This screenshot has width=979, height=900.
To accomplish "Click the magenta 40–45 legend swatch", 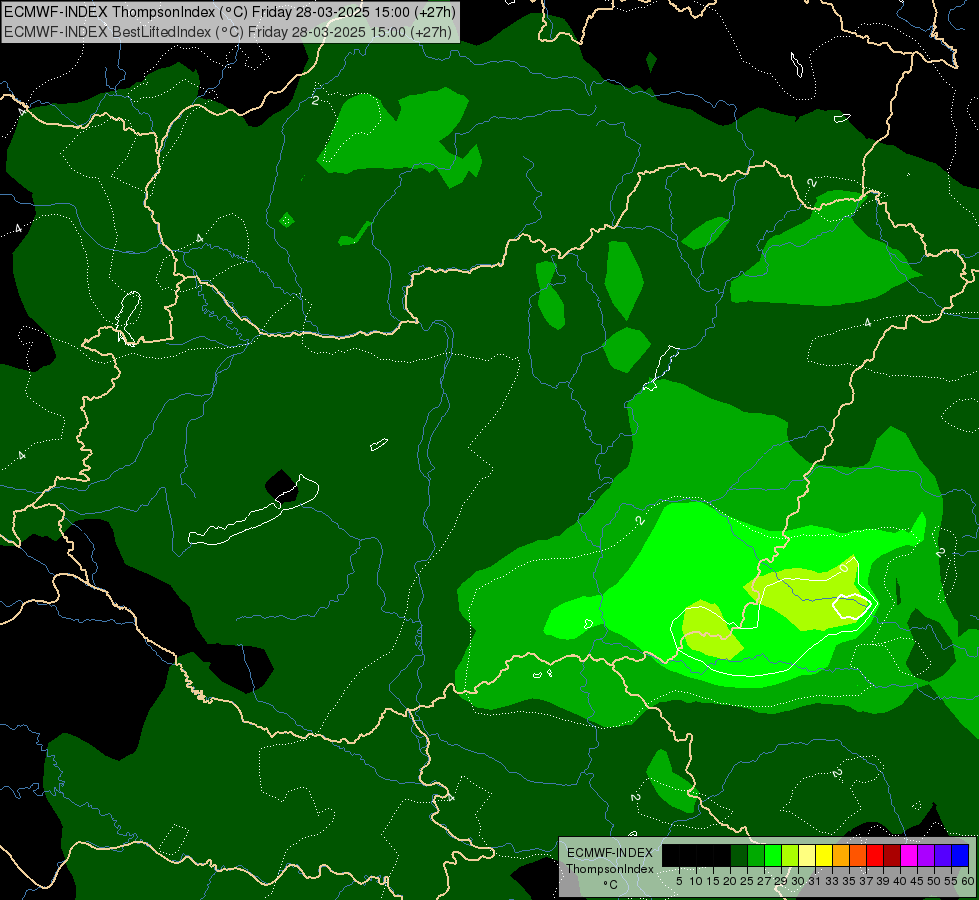I will tap(909, 855).
